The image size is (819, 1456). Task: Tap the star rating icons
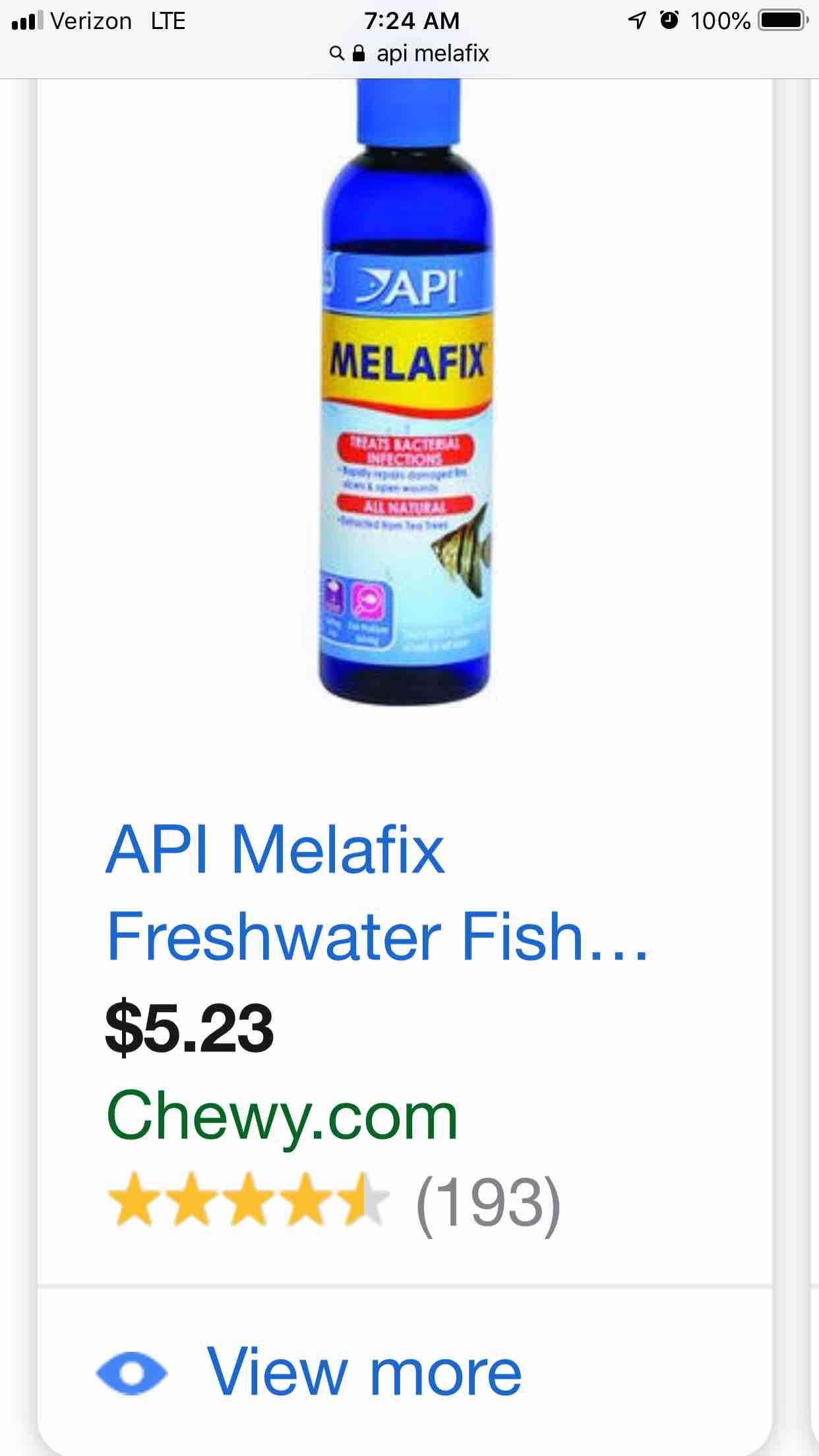click(x=247, y=1200)
